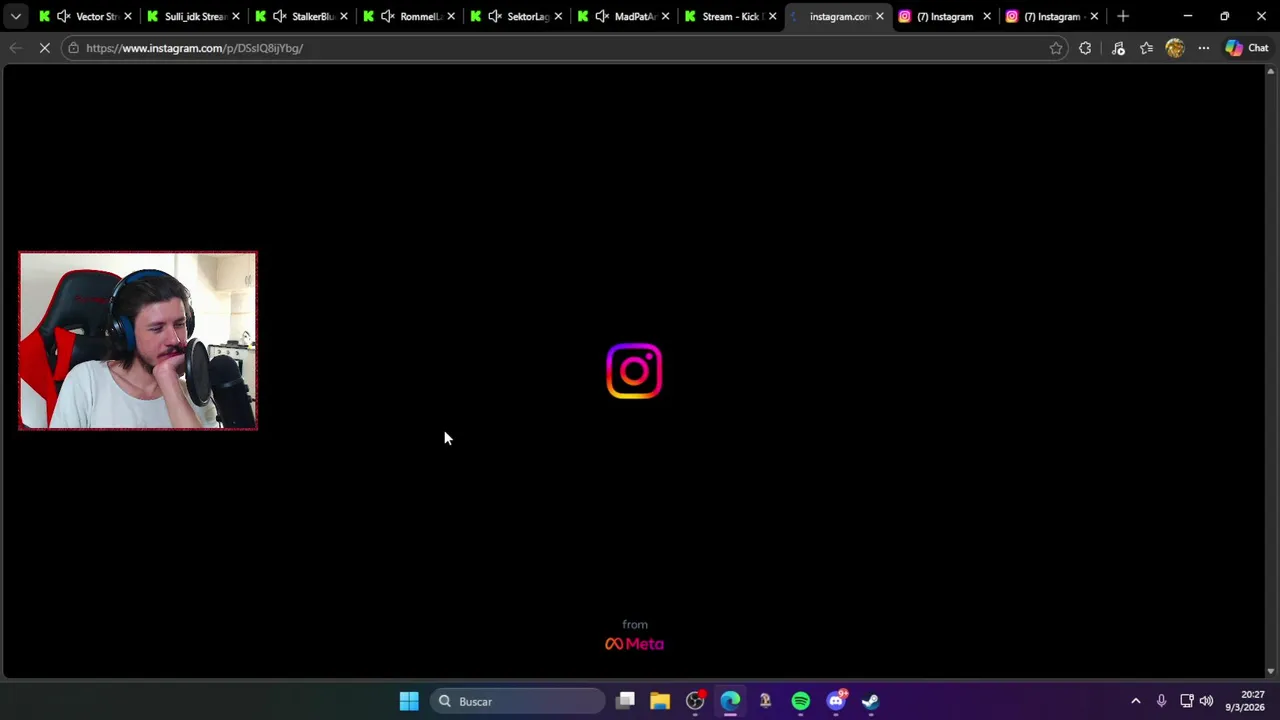Unmute the MadPatAr tab audio icon

click(602, 16)
